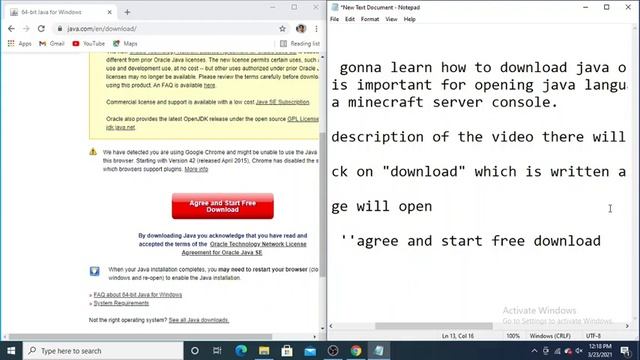Open the Java SE Subscription link
Screen dimensions: 640x360
coord(282,102)
